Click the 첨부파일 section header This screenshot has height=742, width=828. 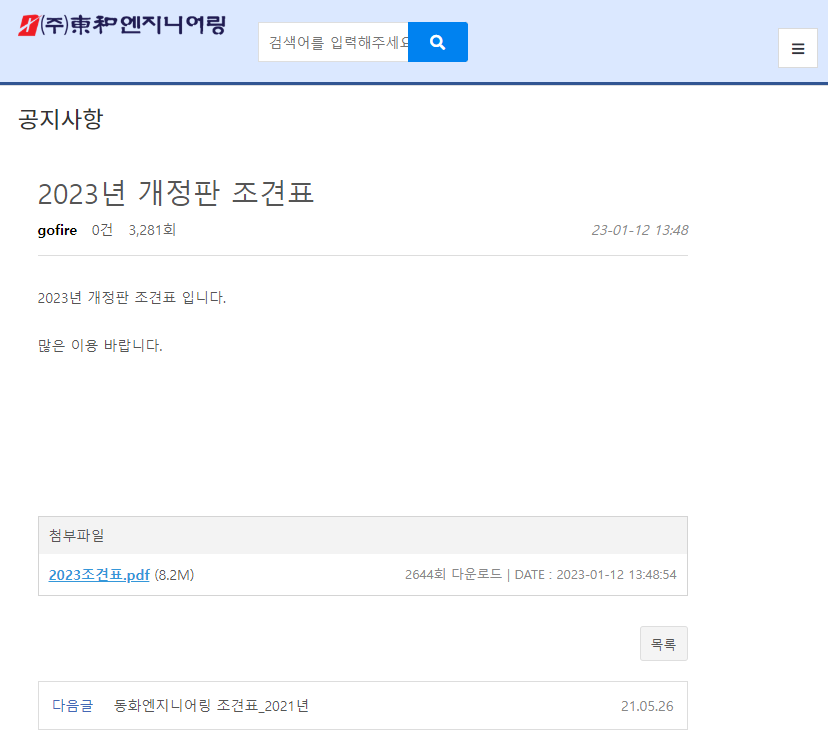[363, 536]
